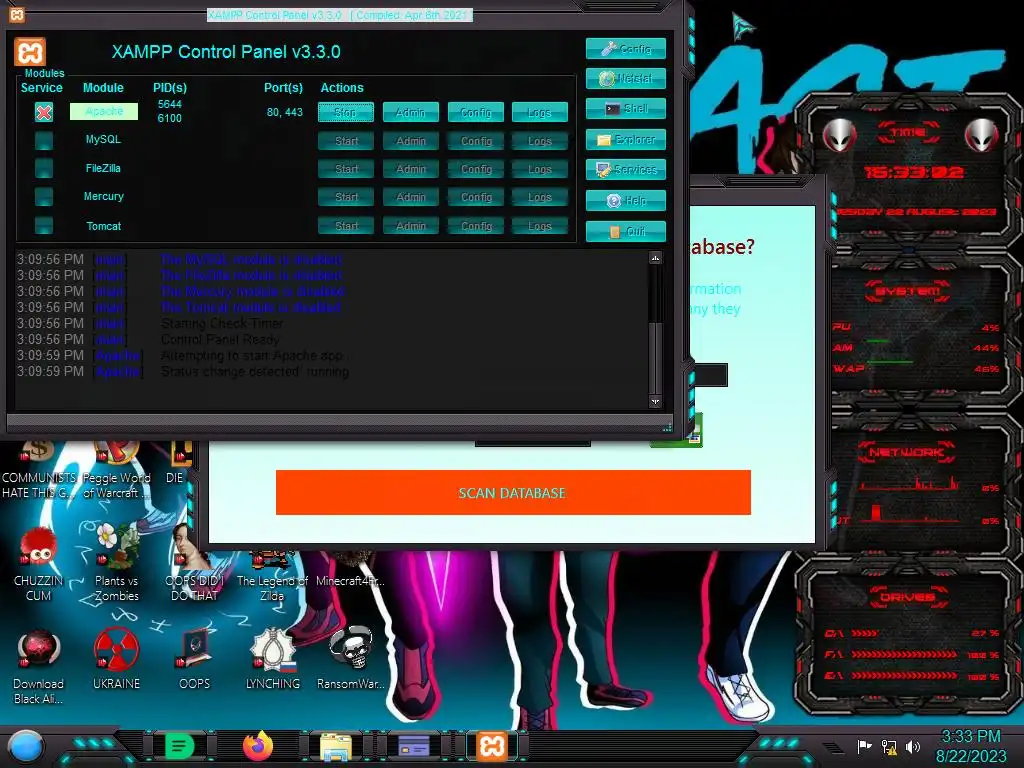Screen dimensions: 1024x768
Task: Open XAMPP Help
Action: pos(626,200)
